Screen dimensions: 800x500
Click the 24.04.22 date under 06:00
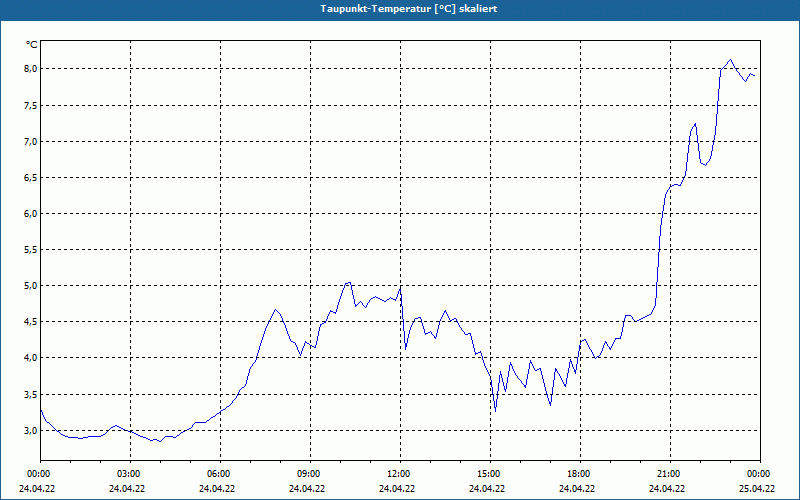217,489
